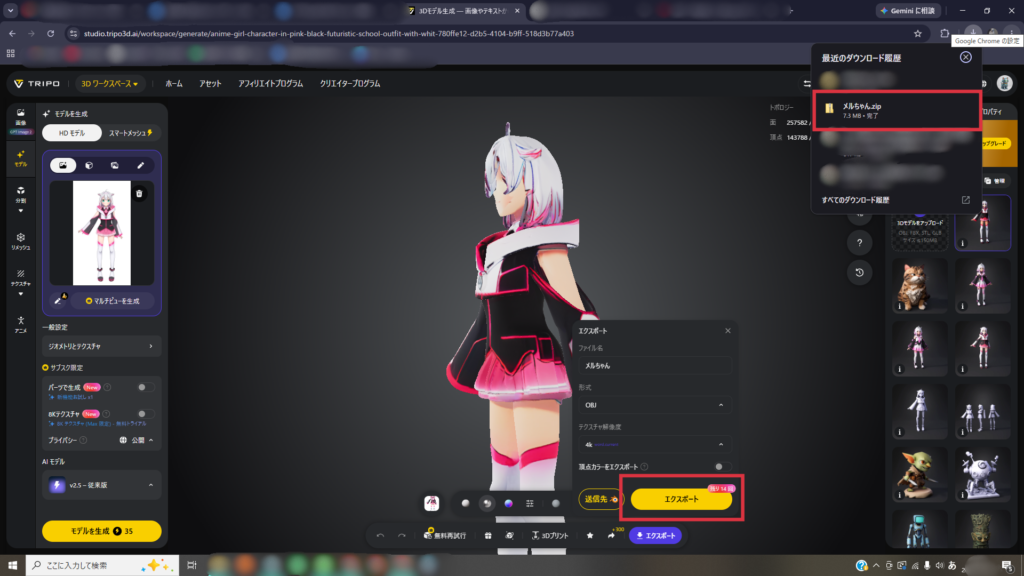
Task: Open the リメッシュ (remesh) sidebar tool
Action: [21, 241]
